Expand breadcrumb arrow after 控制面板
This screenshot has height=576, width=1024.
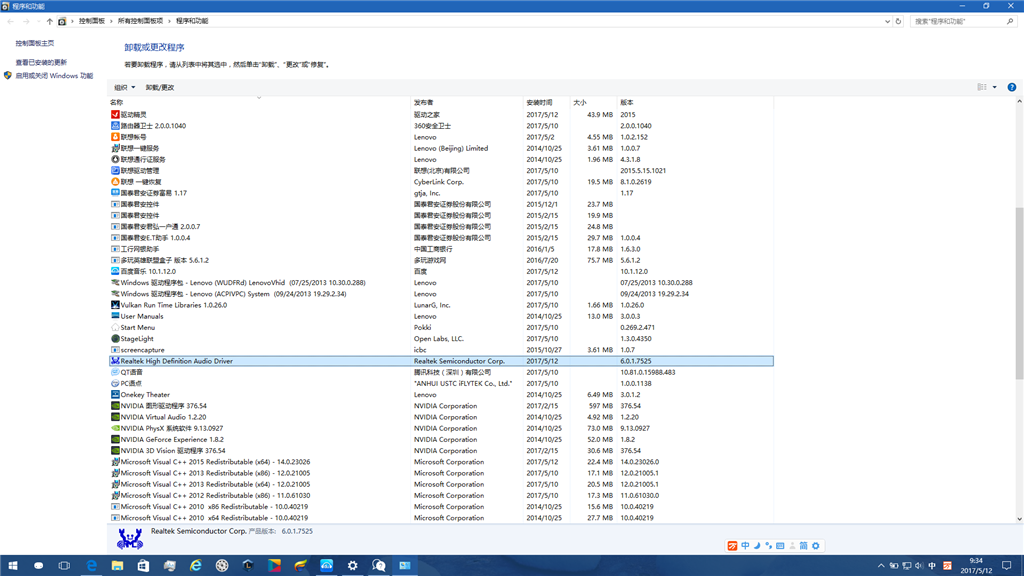pyautogui.click(x=112, y=21)
